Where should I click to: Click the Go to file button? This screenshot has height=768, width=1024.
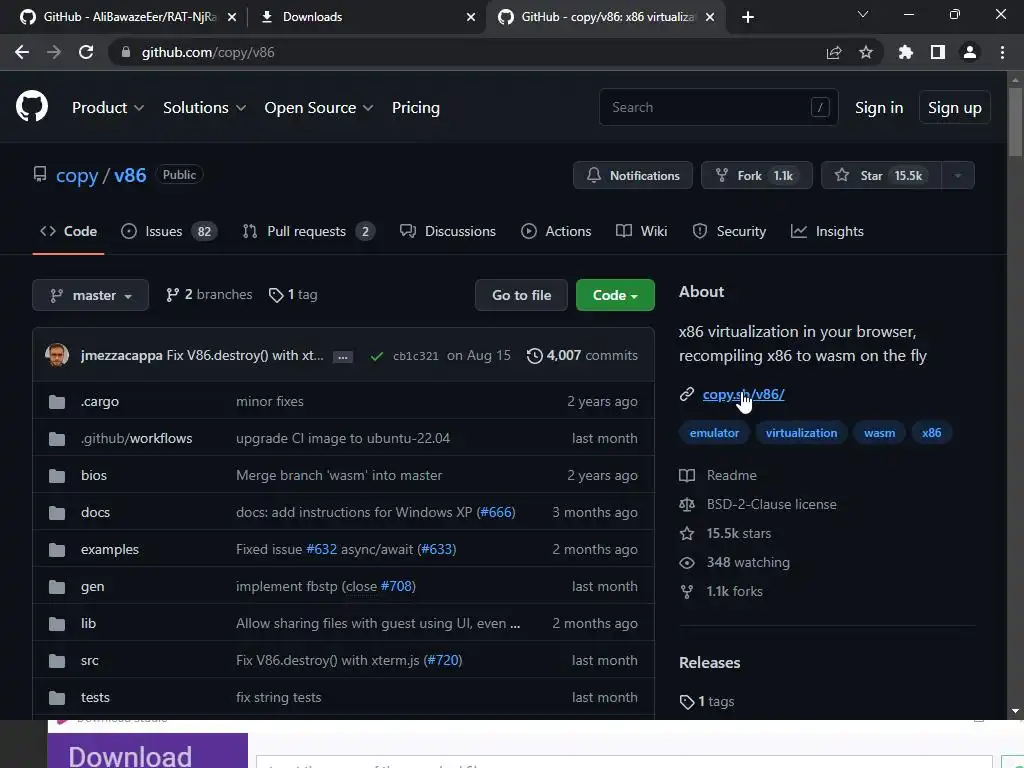click(521, 295)
